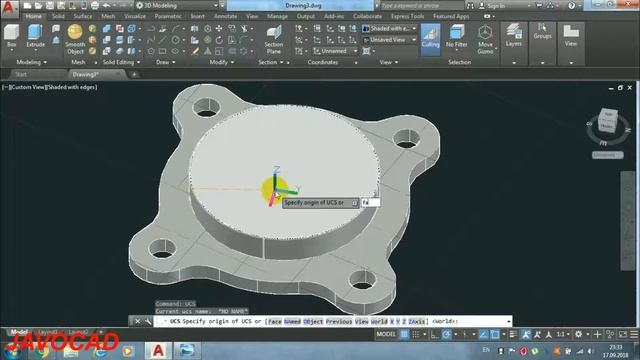Open the Visualize ribbon tab

[x=135, y=16]
